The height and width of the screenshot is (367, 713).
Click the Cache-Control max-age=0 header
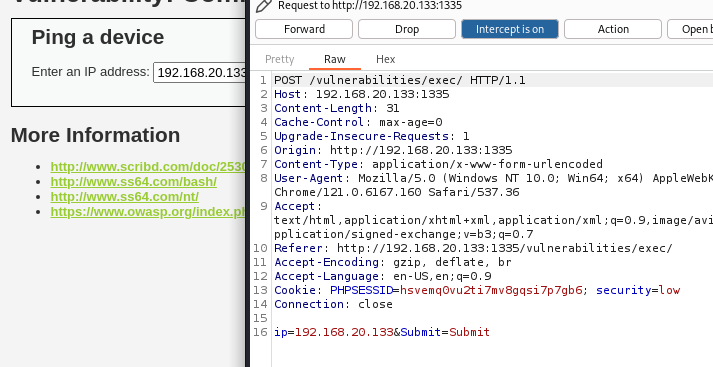coord(358,122)
